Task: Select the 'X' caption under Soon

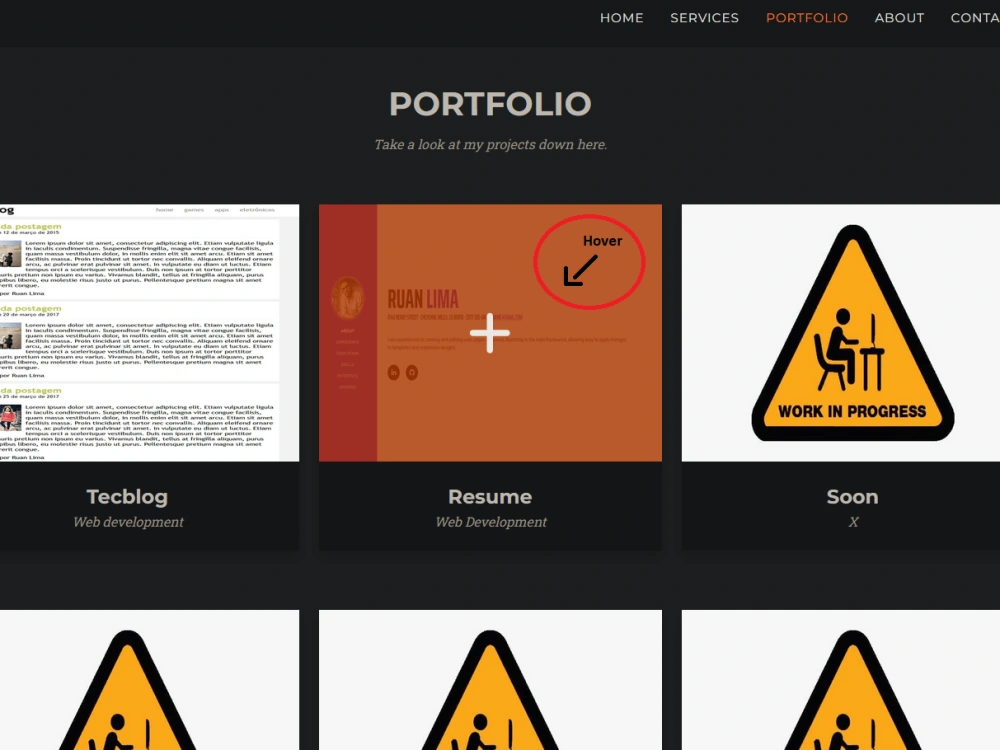Action: [853, 522]
